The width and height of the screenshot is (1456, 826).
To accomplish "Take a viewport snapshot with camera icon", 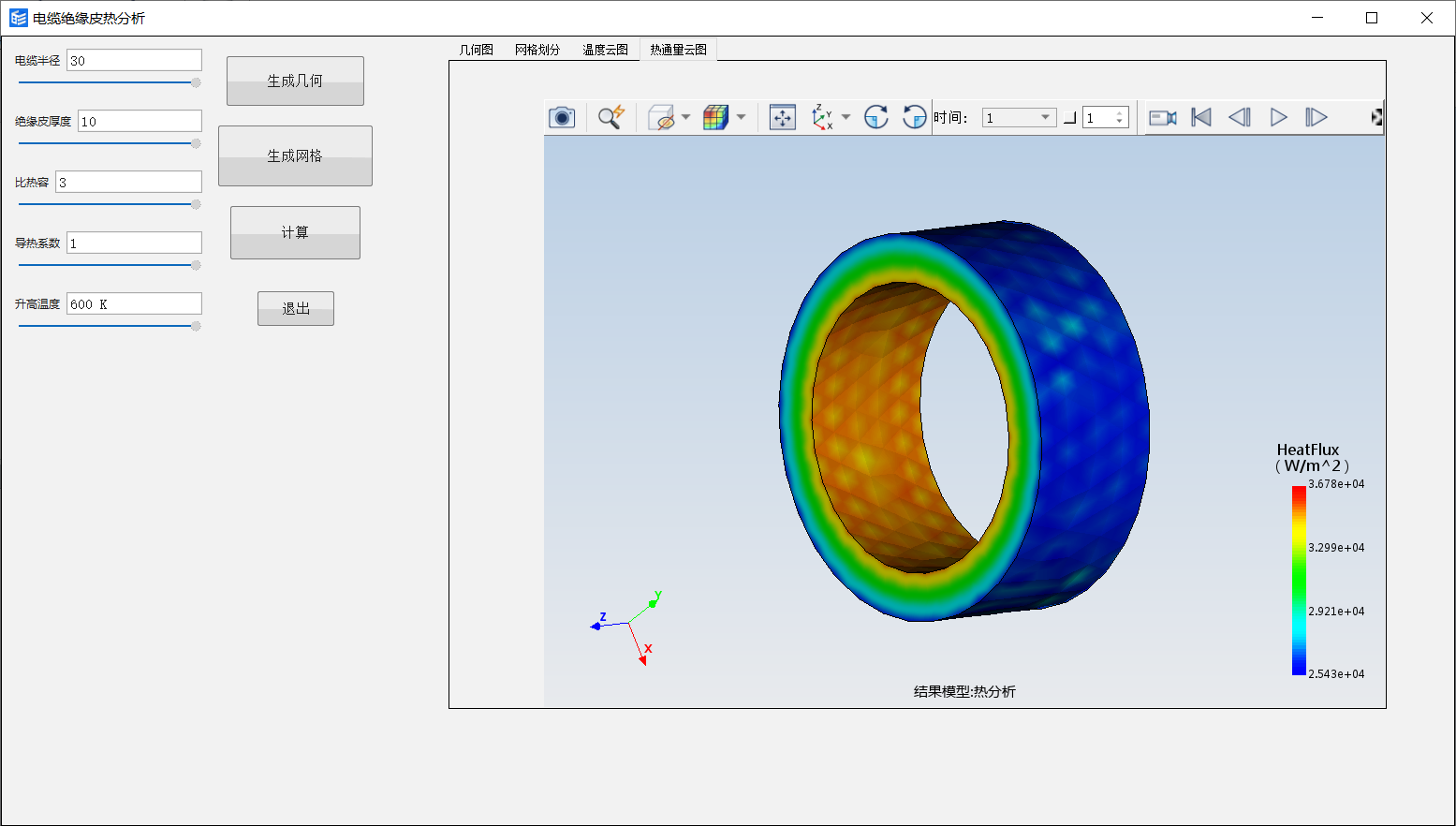I will [x=562, y=117].
